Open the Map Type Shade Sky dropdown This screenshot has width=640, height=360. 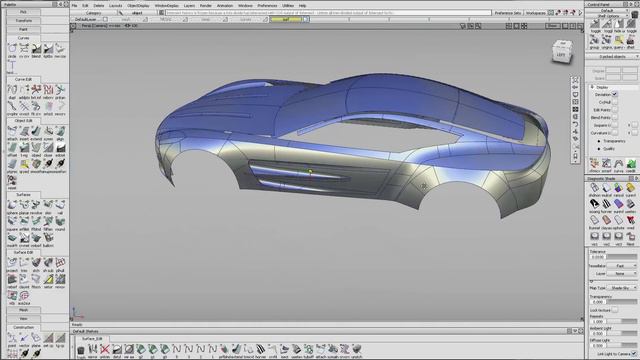click(x=622, y=288)
